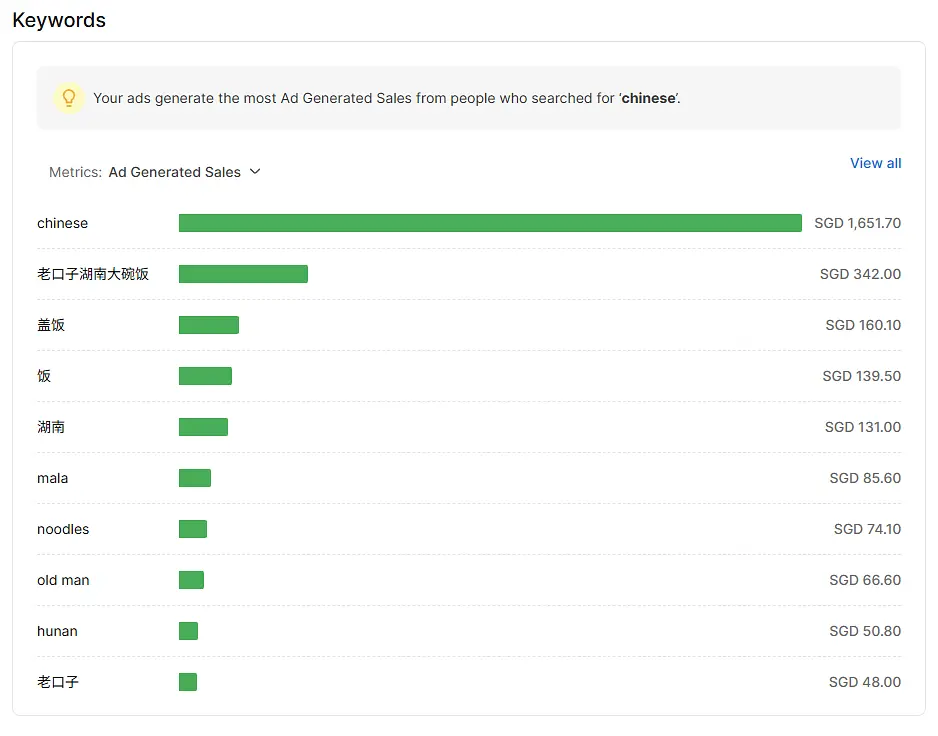The height and width of the screenshot is (736, 938).
Task: Click the green bar for old man
Action: (x=191, y=580)
